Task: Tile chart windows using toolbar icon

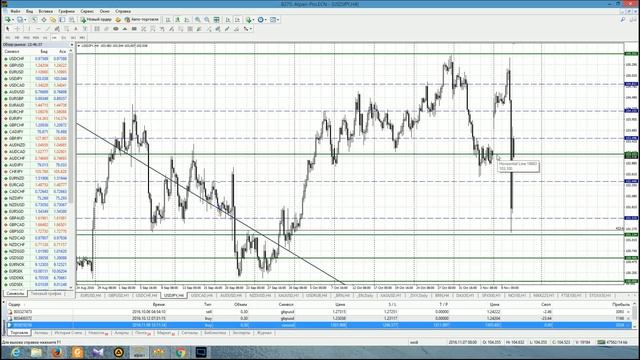Action: (216, 20)
